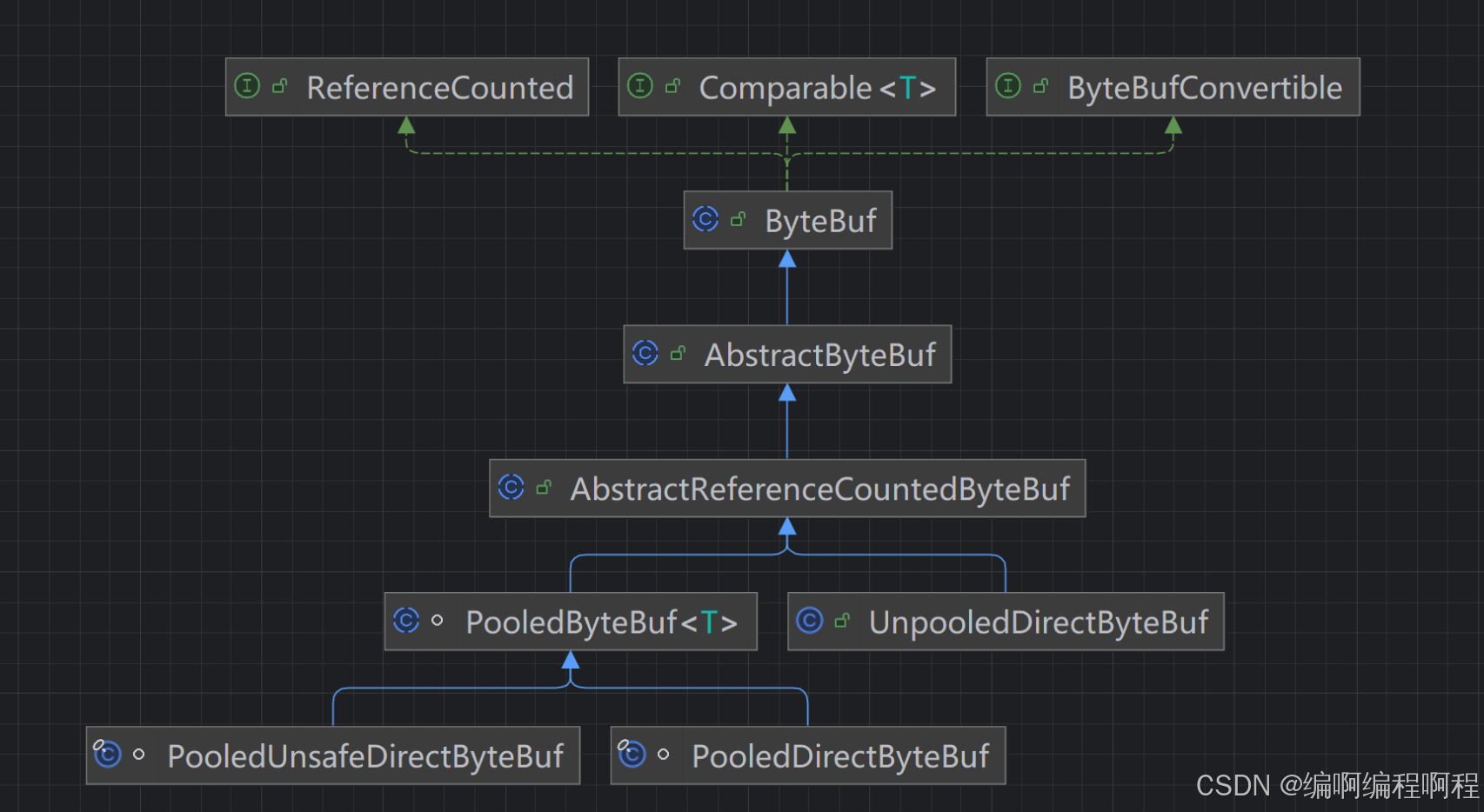Viewport: 1484px width, 812px height.
Task: Select the PooledUnsafeDirectByteBuf class node
Action: click(x=333, y=755)
